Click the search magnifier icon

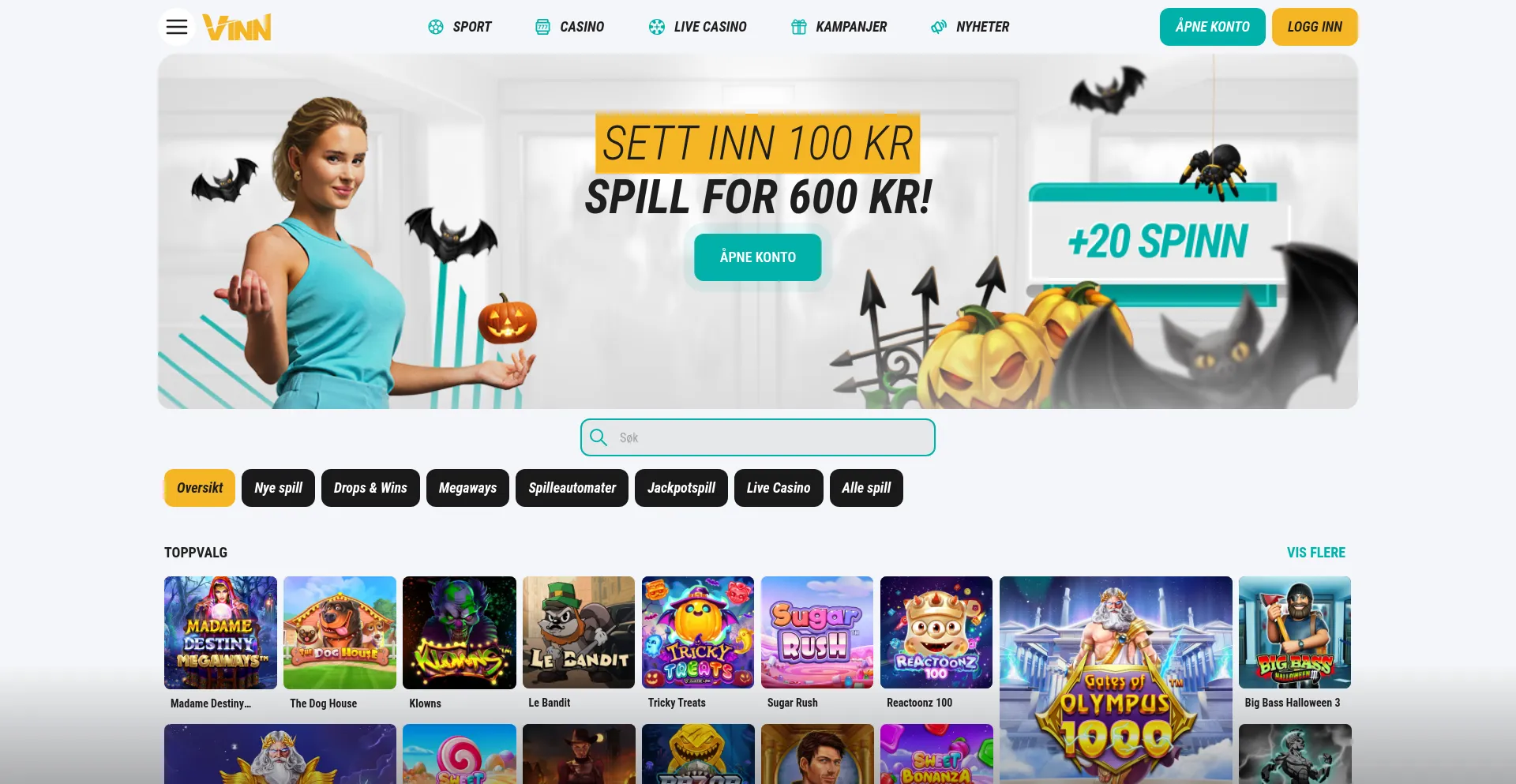point(599,437)
